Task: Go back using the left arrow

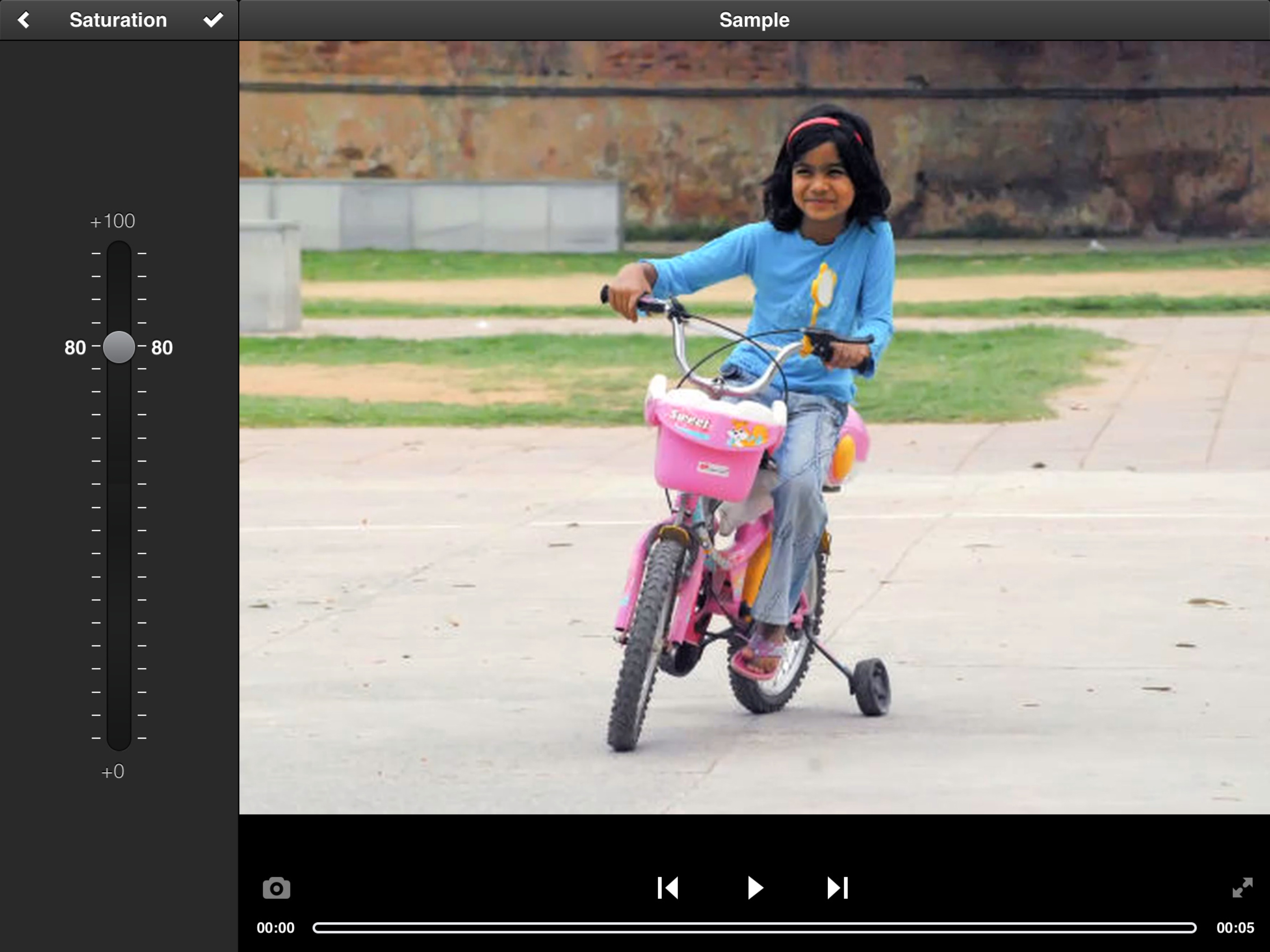Action: tap(24, 20)
